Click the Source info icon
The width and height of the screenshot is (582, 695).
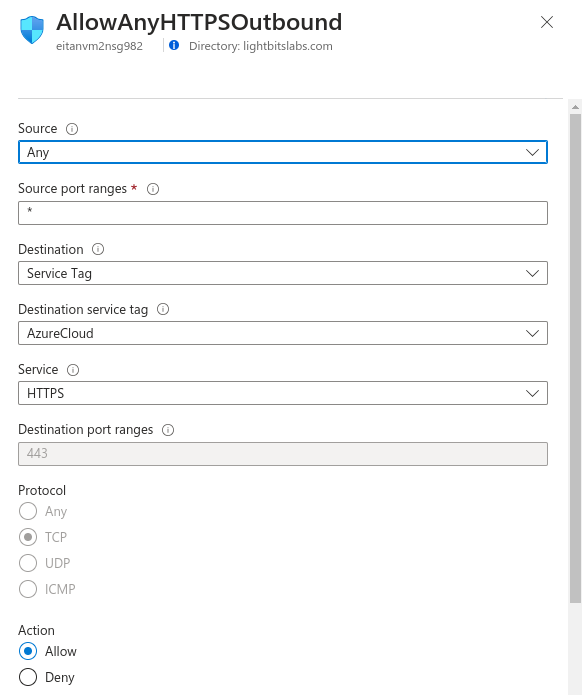[x=72, y=129]
